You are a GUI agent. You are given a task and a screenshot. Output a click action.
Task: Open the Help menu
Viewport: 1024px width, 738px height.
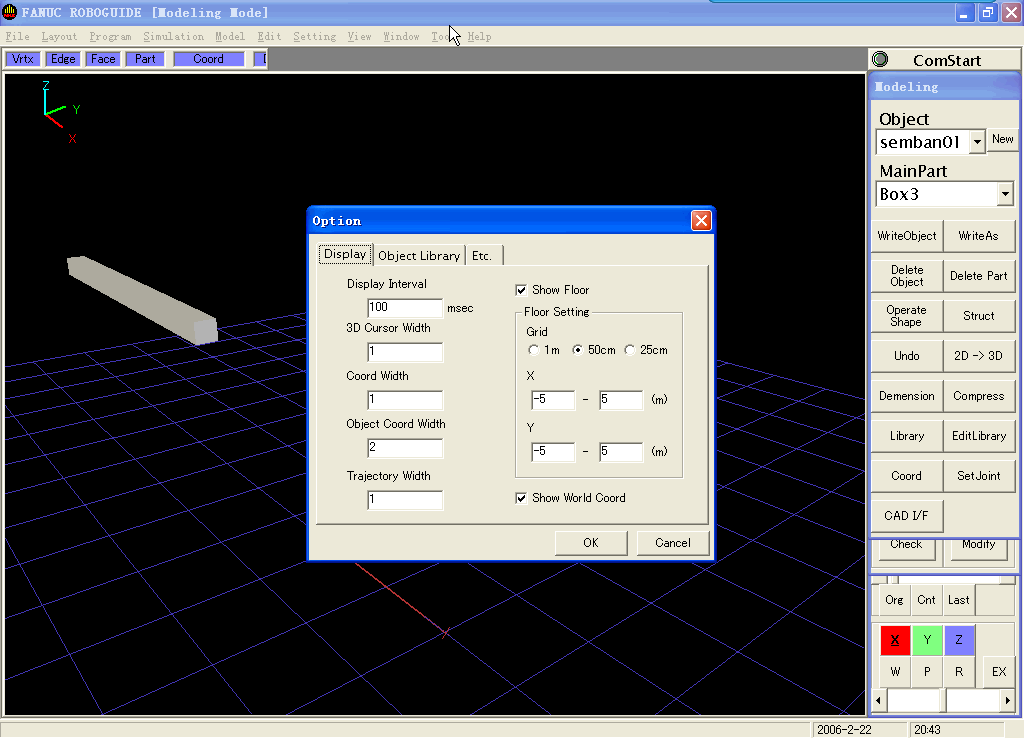479,37
